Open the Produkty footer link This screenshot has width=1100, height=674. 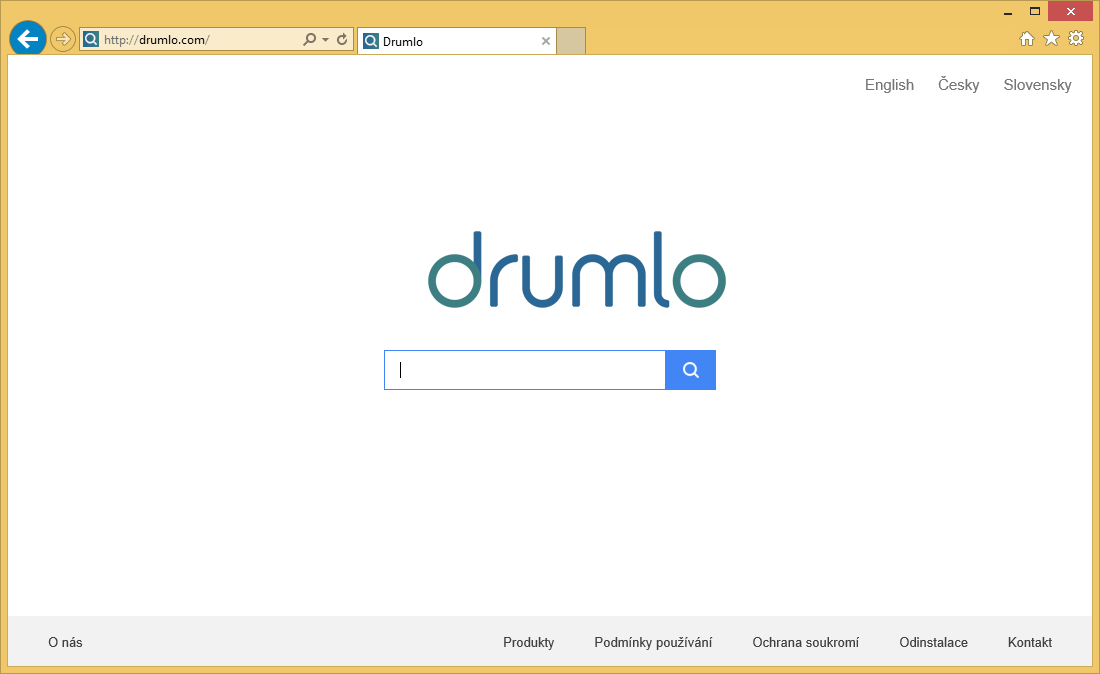tap(528, 642)
